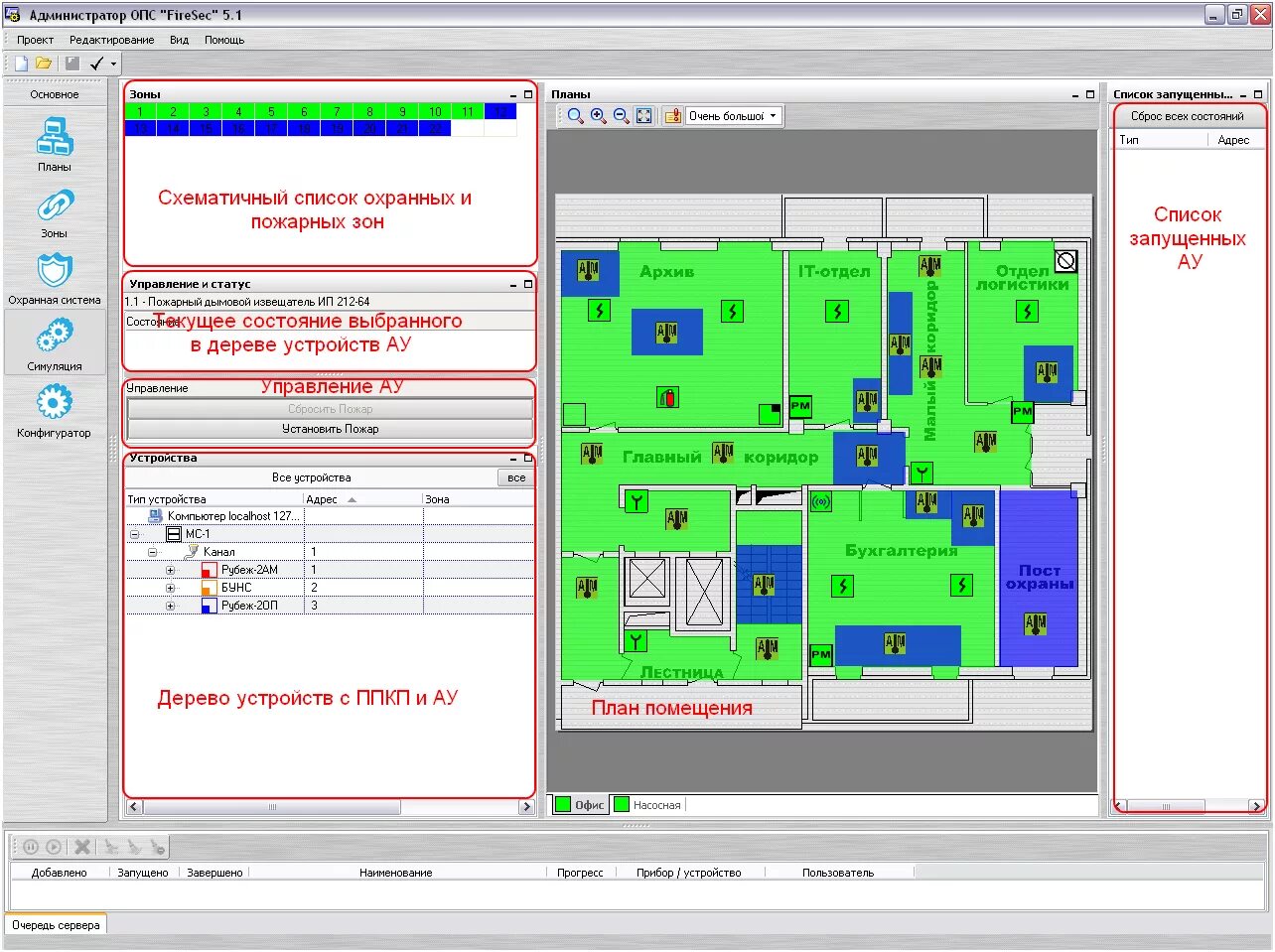Switch to the Насосная plan tab
Screen dimensions: 1275x952
[647, 805]
